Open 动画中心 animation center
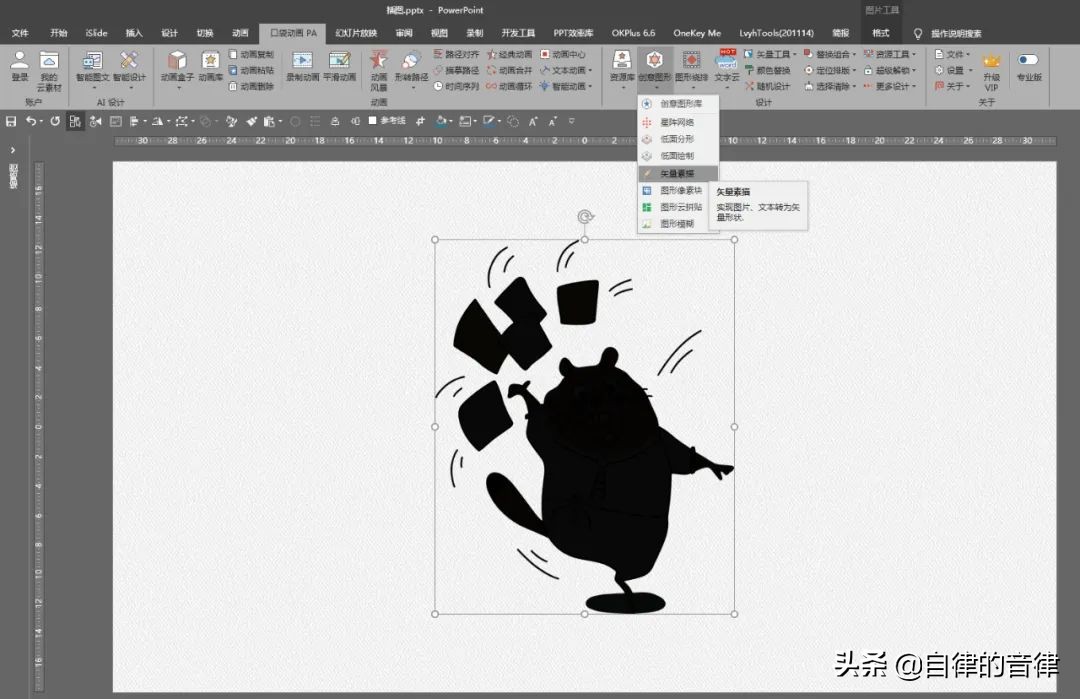Screen dimensions: 1080x699 [563, 54]
